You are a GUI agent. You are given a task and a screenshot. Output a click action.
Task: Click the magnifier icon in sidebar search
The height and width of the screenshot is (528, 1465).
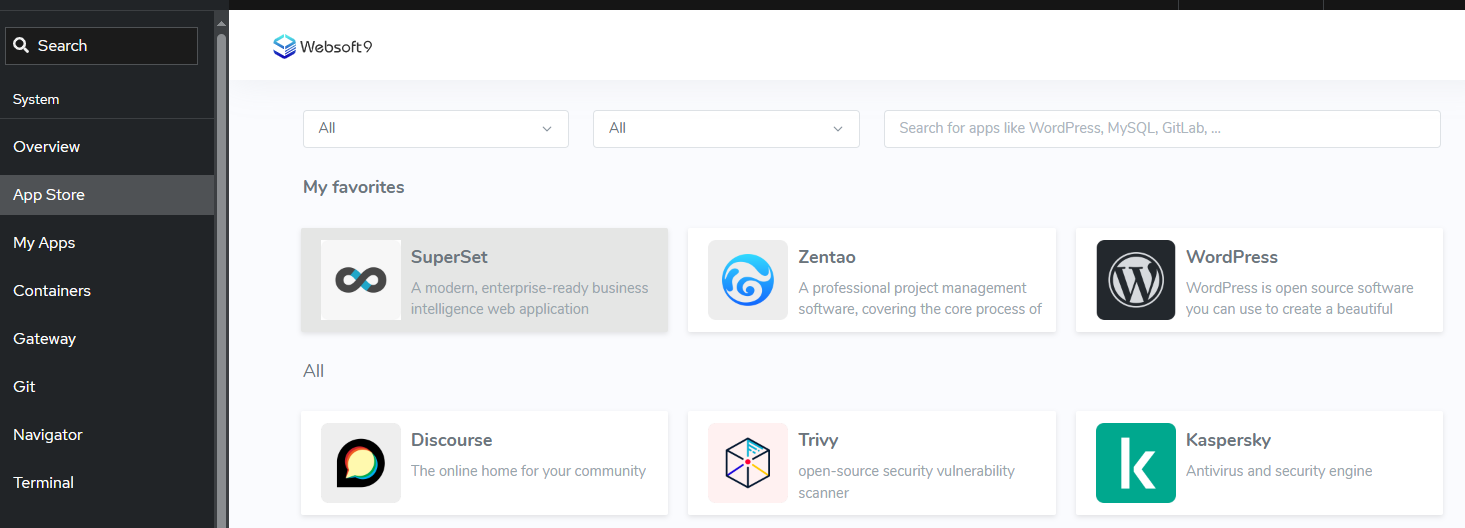21,46
